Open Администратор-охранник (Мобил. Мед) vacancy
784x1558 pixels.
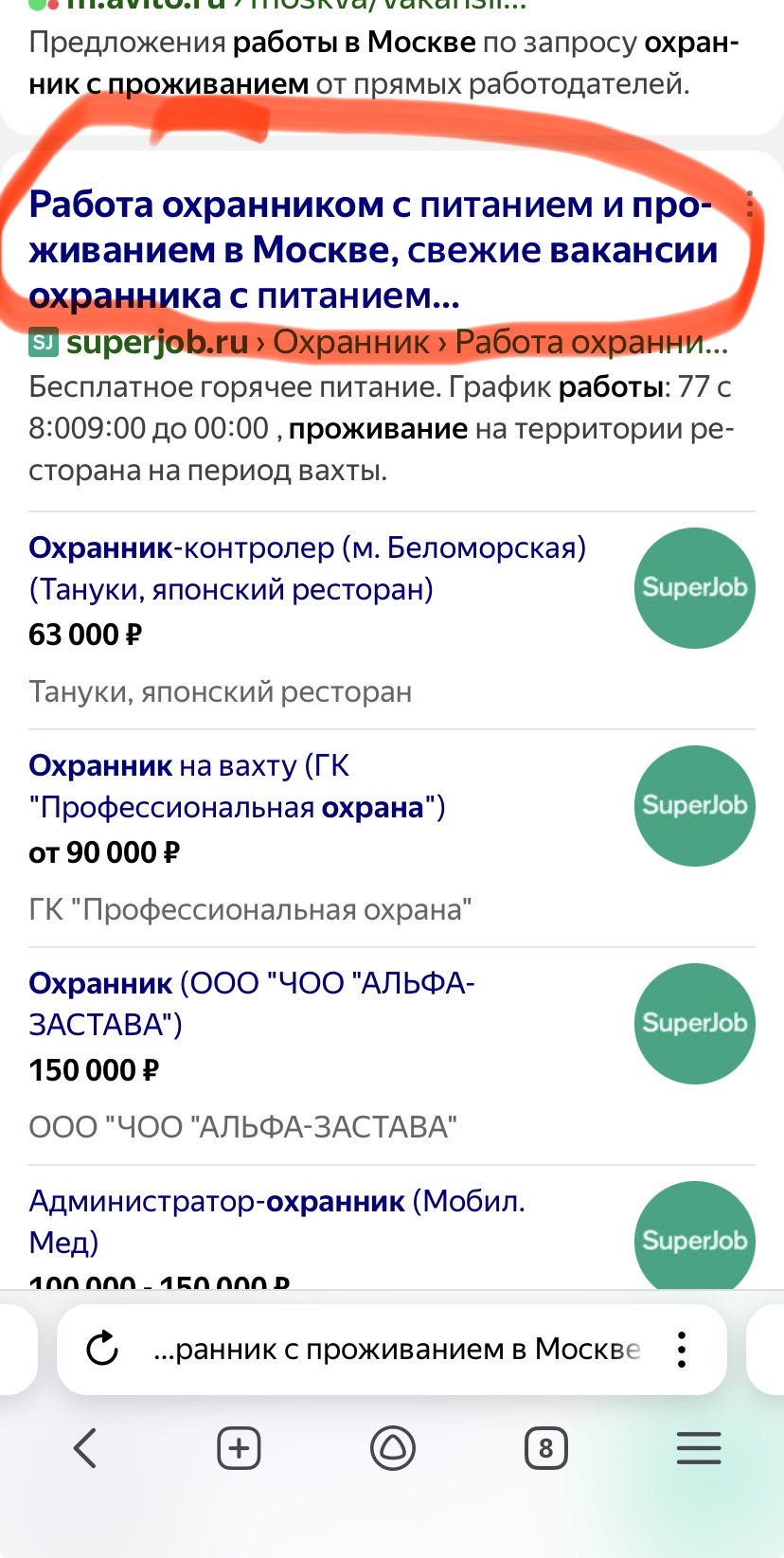[276, 1221]
